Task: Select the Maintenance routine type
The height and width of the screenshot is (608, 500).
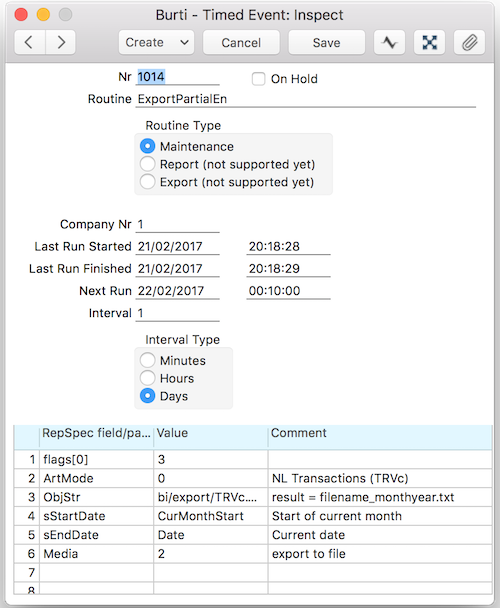Action: click(x=147, y=146)
